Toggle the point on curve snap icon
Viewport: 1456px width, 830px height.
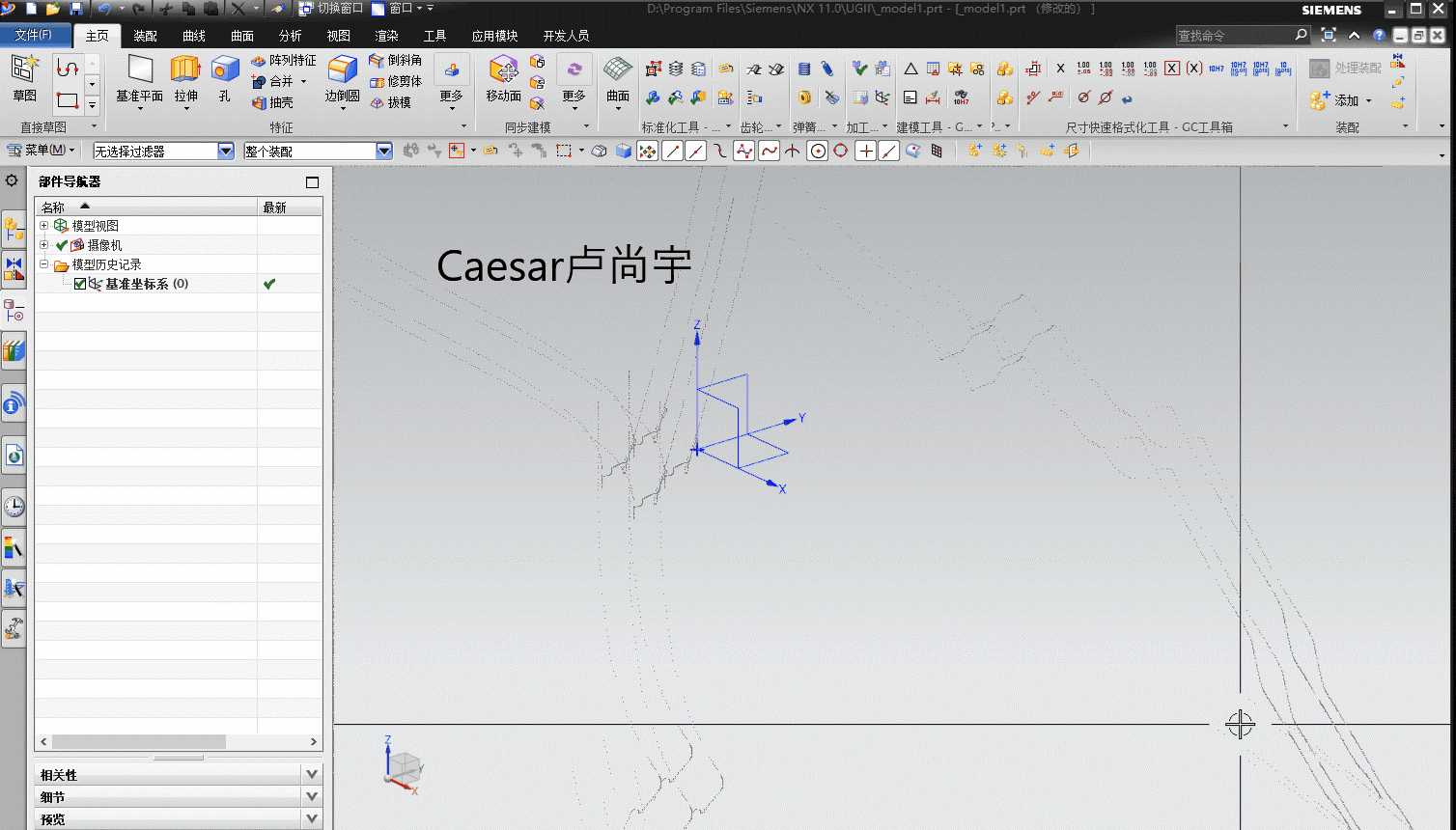[889, 151]
